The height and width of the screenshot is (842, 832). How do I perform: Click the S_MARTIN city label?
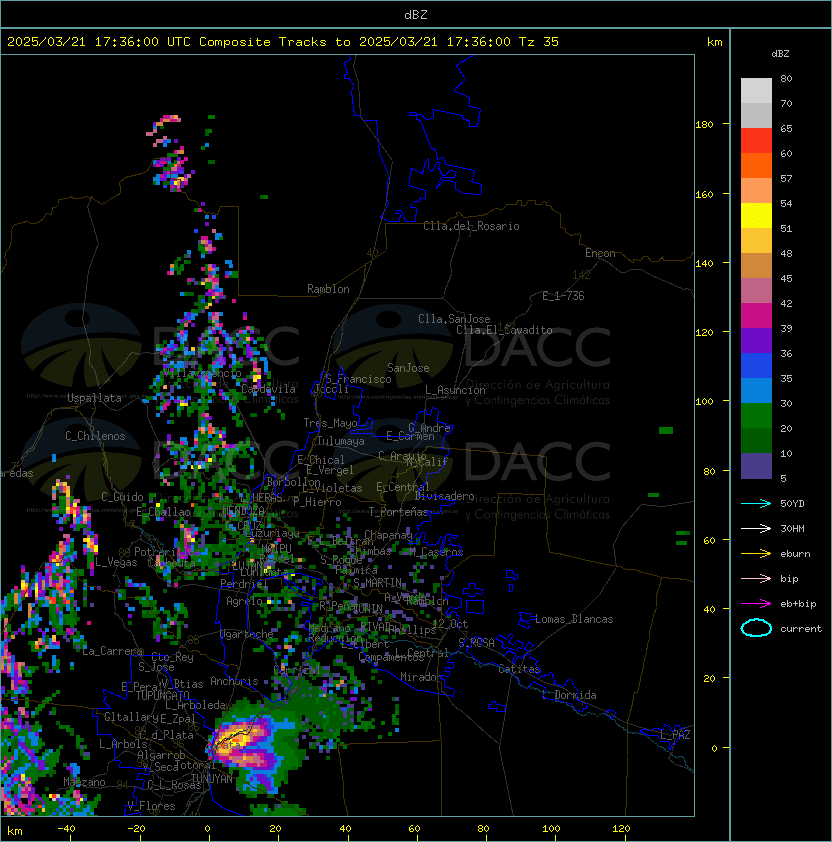tap(378, 583)
